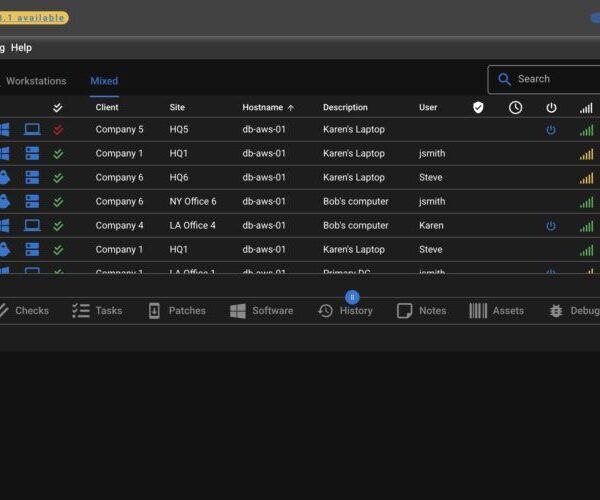Click the Windows icon in the HQ1 jsmith row
This screenshot has width=600, height=500.
click(5, 153)
